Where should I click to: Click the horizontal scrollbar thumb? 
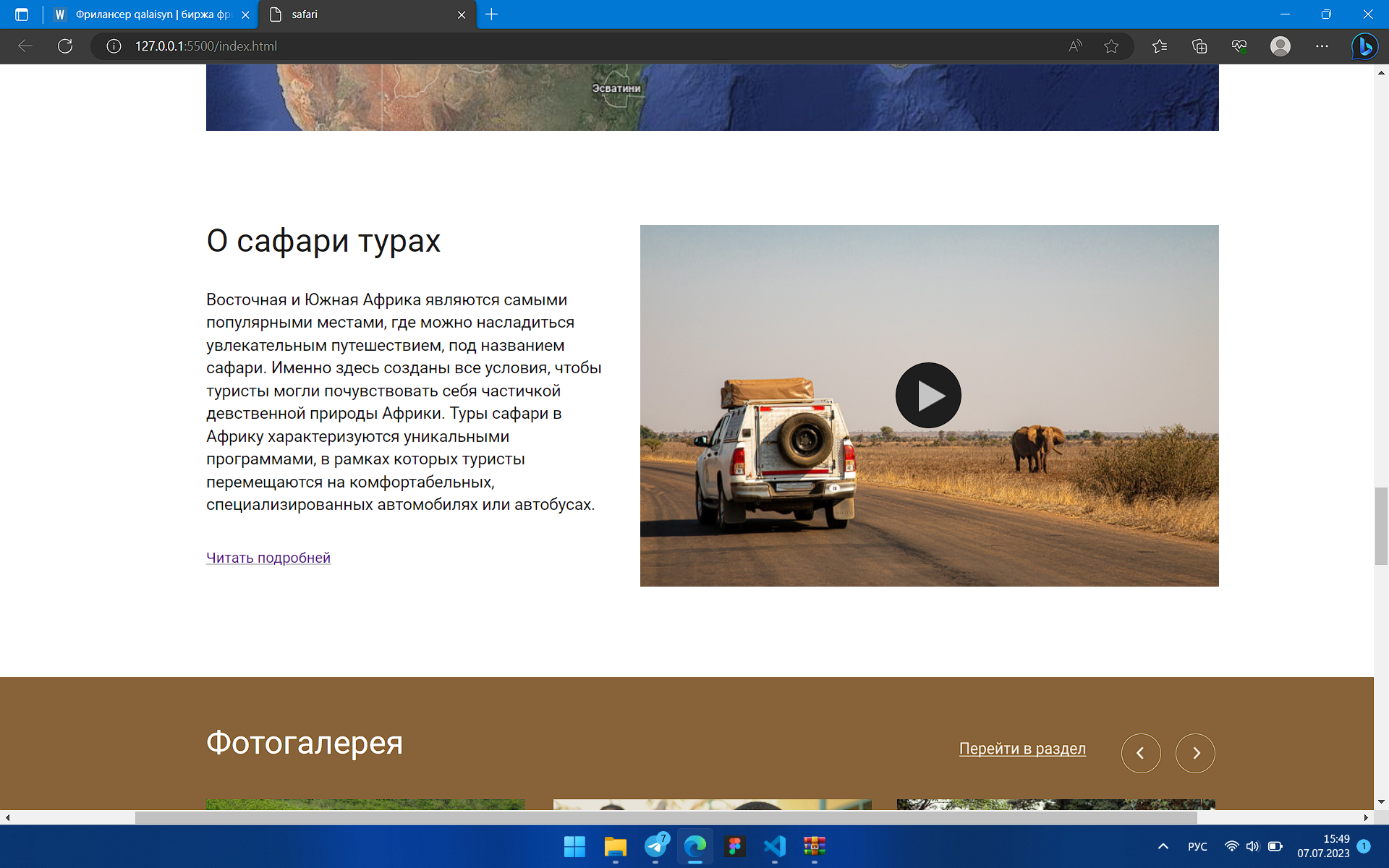pos(666,817)
